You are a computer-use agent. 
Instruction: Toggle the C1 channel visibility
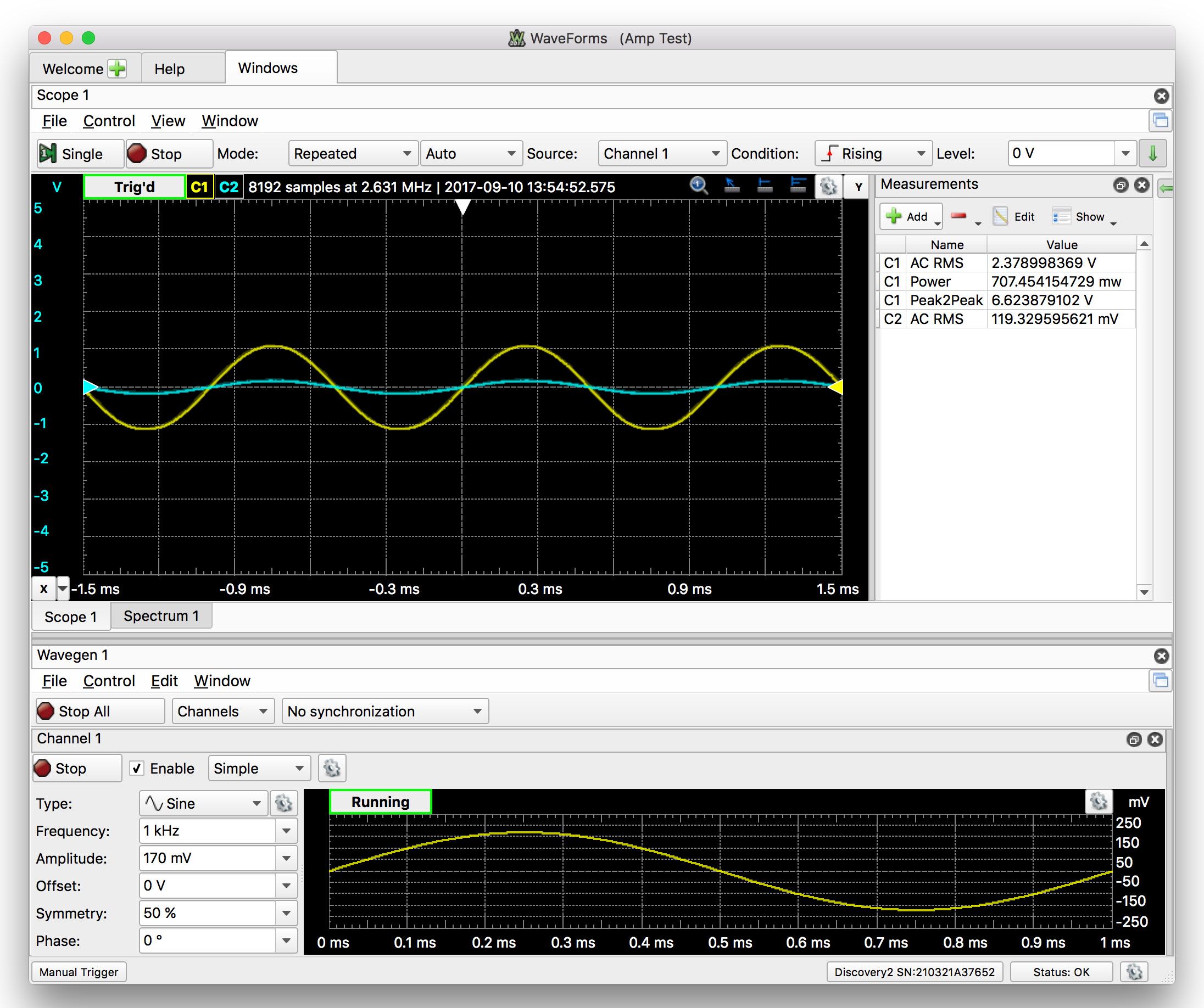tap(200, 186)
